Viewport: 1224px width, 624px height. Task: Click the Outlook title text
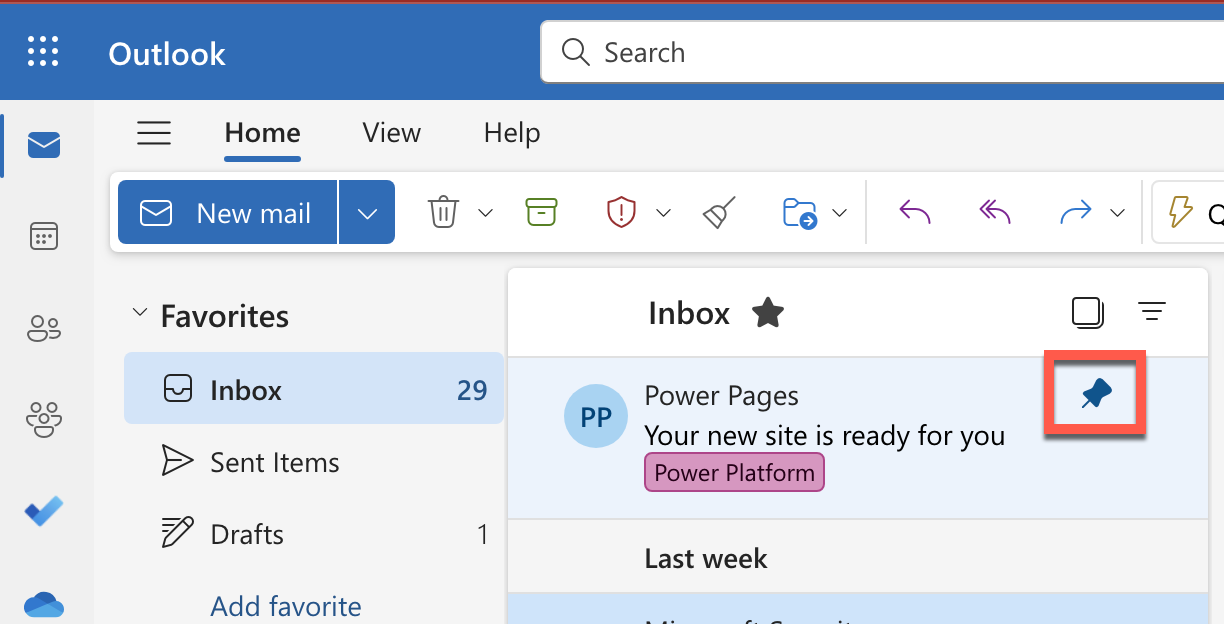[167, 53]
